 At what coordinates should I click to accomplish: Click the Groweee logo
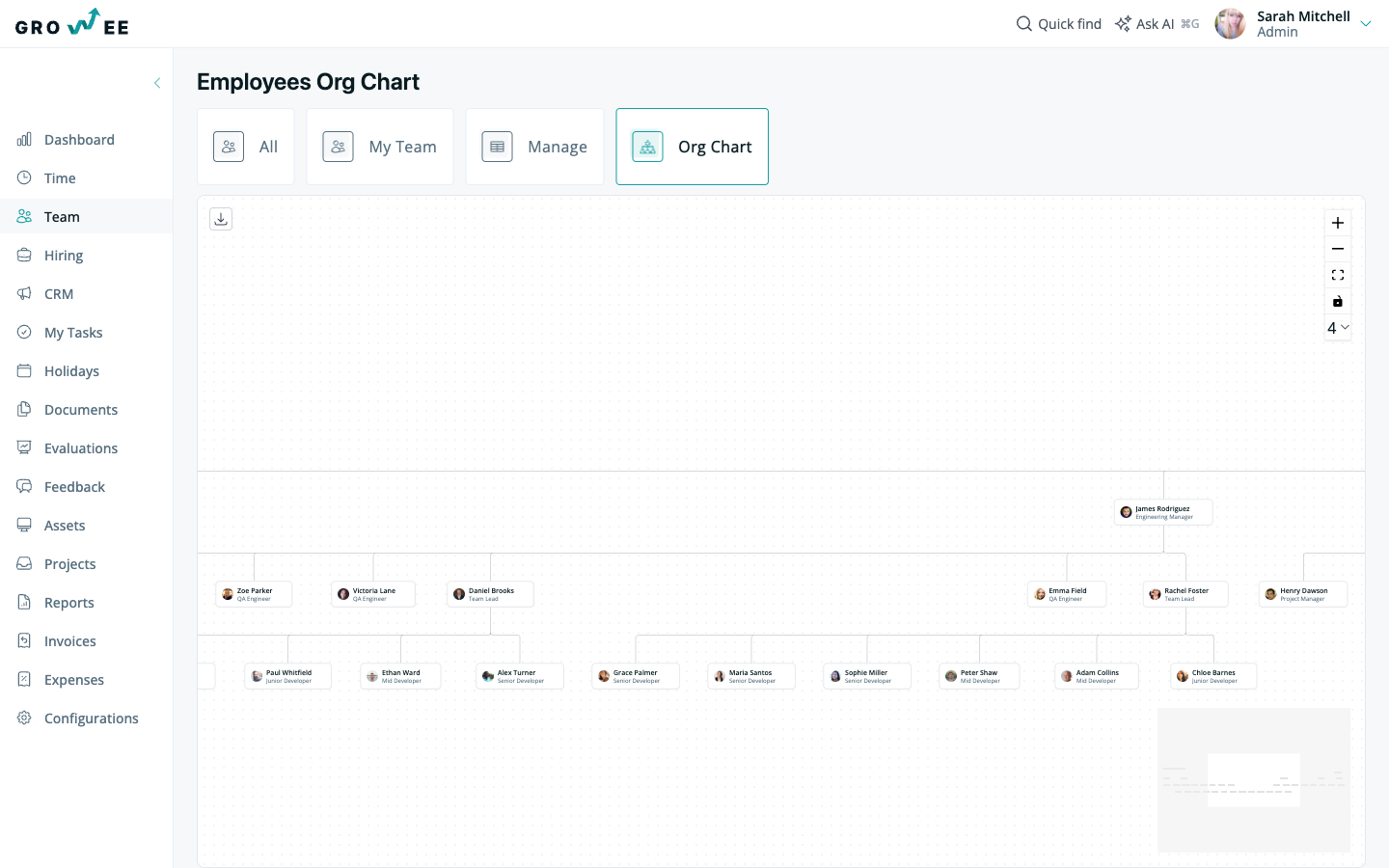click(x=72, y=23)
